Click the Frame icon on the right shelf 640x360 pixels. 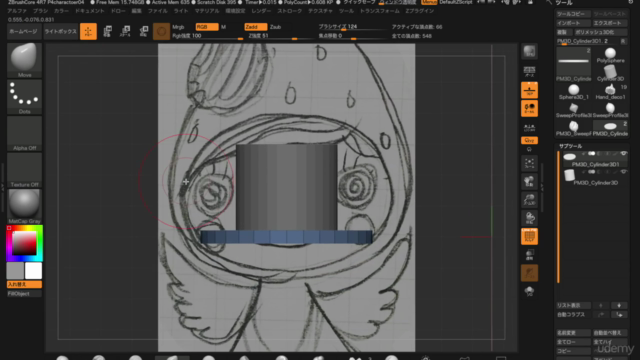pyautogui.click(x=529, y=164)
